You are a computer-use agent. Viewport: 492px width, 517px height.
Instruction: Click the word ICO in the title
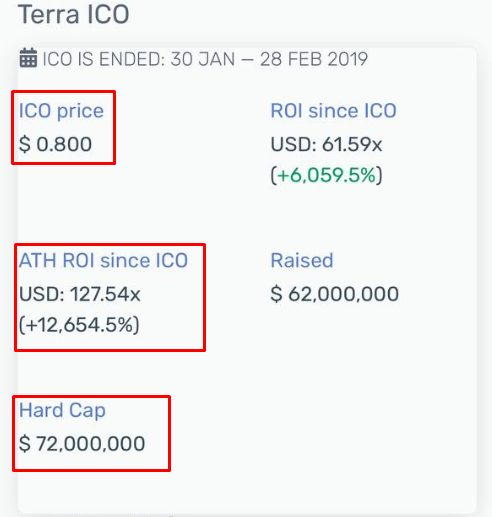(108, 15)
